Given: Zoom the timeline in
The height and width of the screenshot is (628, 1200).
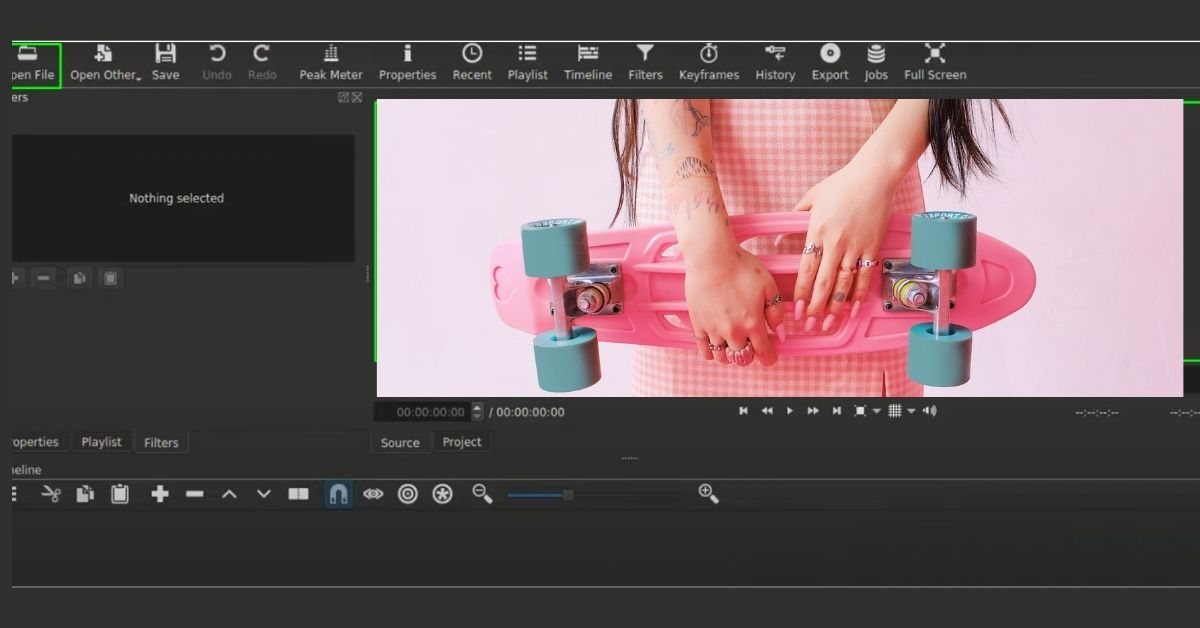Looking at the screenshot, I should point(708,493).
